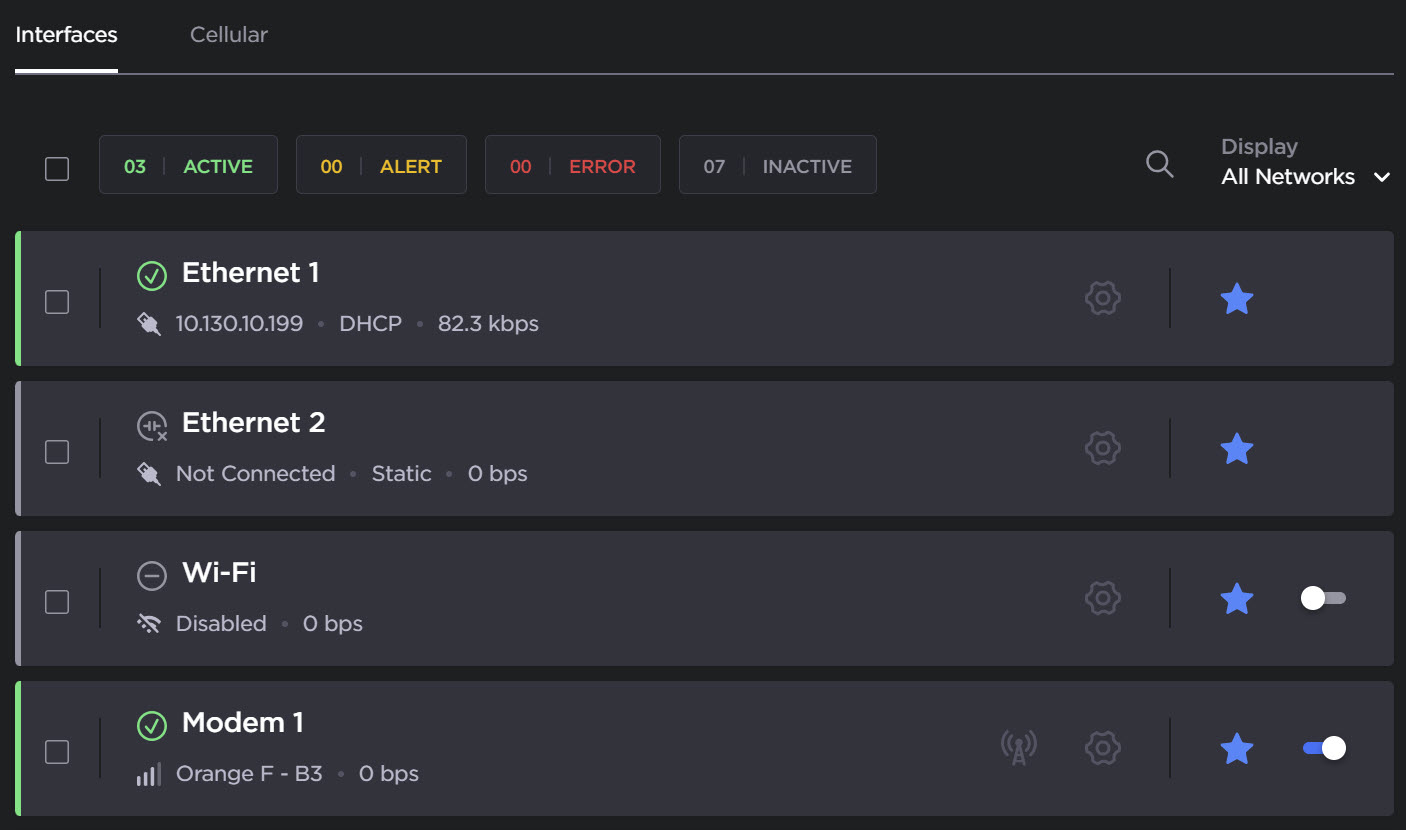The width and height of the screenshot is (1406, 830).
Task: Select the Ethernet 1 checkbox
Action: tap(57, 302)
